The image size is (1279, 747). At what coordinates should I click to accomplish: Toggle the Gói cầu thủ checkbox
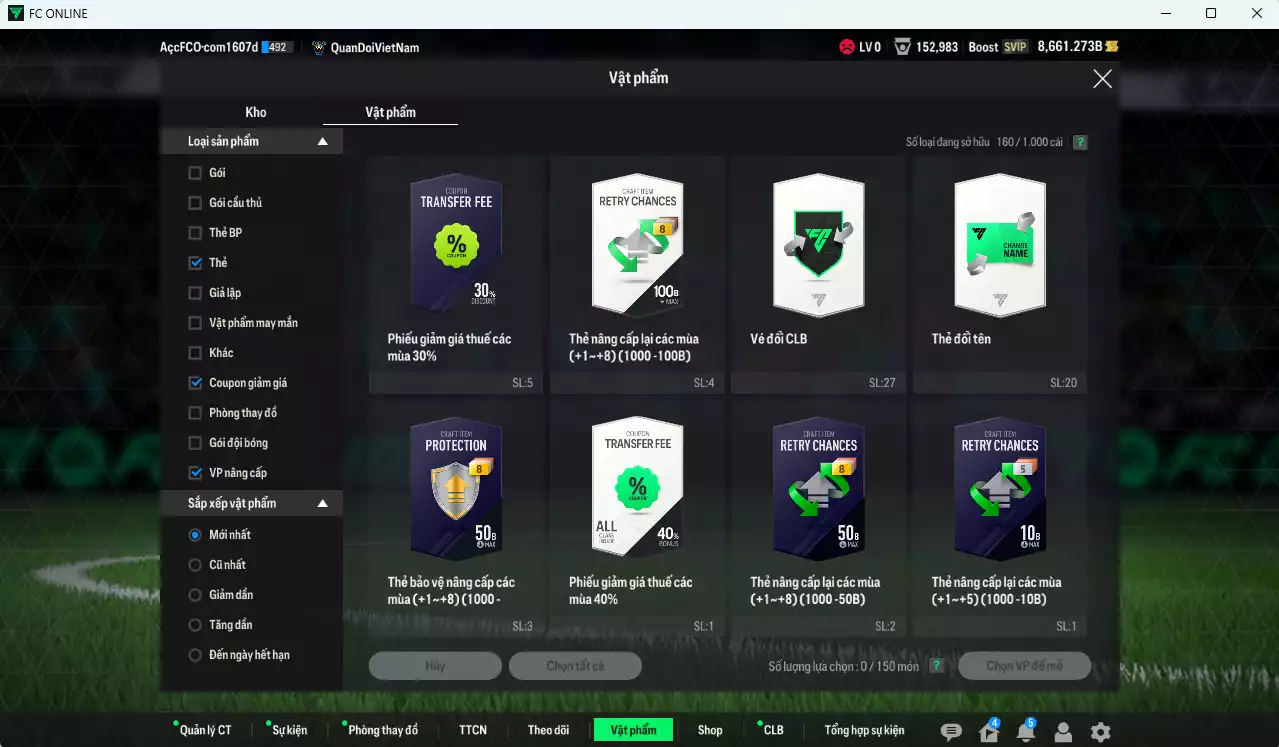coord(195,203)
